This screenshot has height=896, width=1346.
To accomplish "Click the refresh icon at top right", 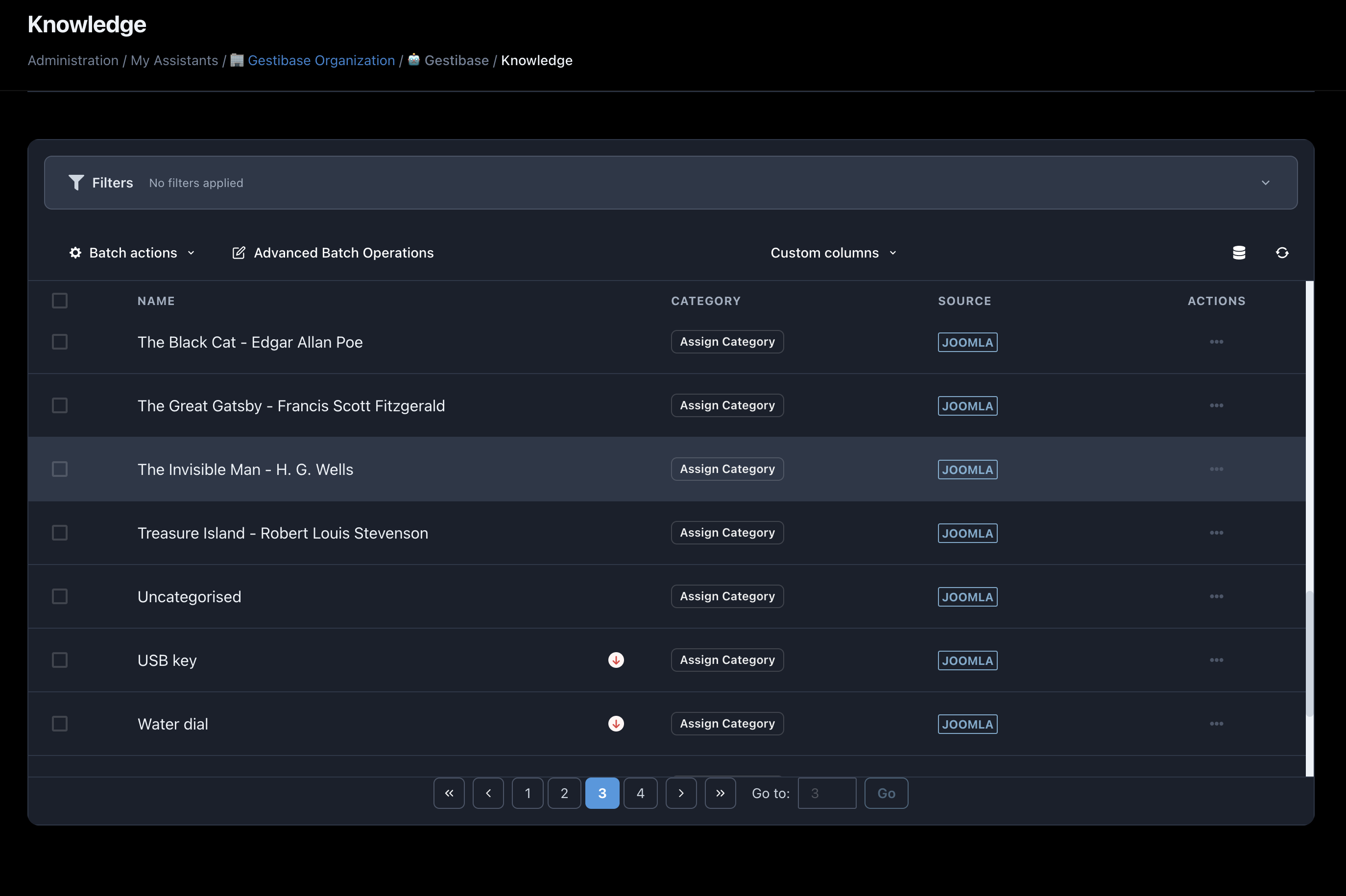I will (1282, 252).
